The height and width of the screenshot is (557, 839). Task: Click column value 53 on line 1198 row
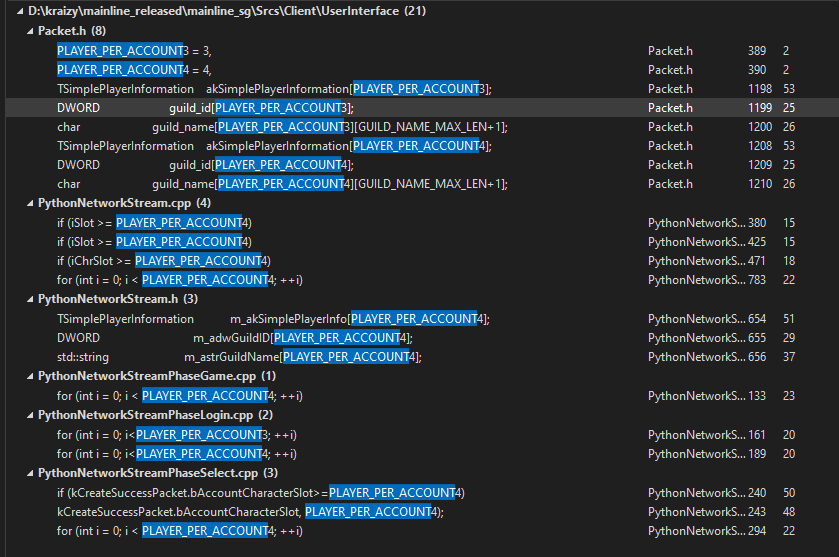789,89
